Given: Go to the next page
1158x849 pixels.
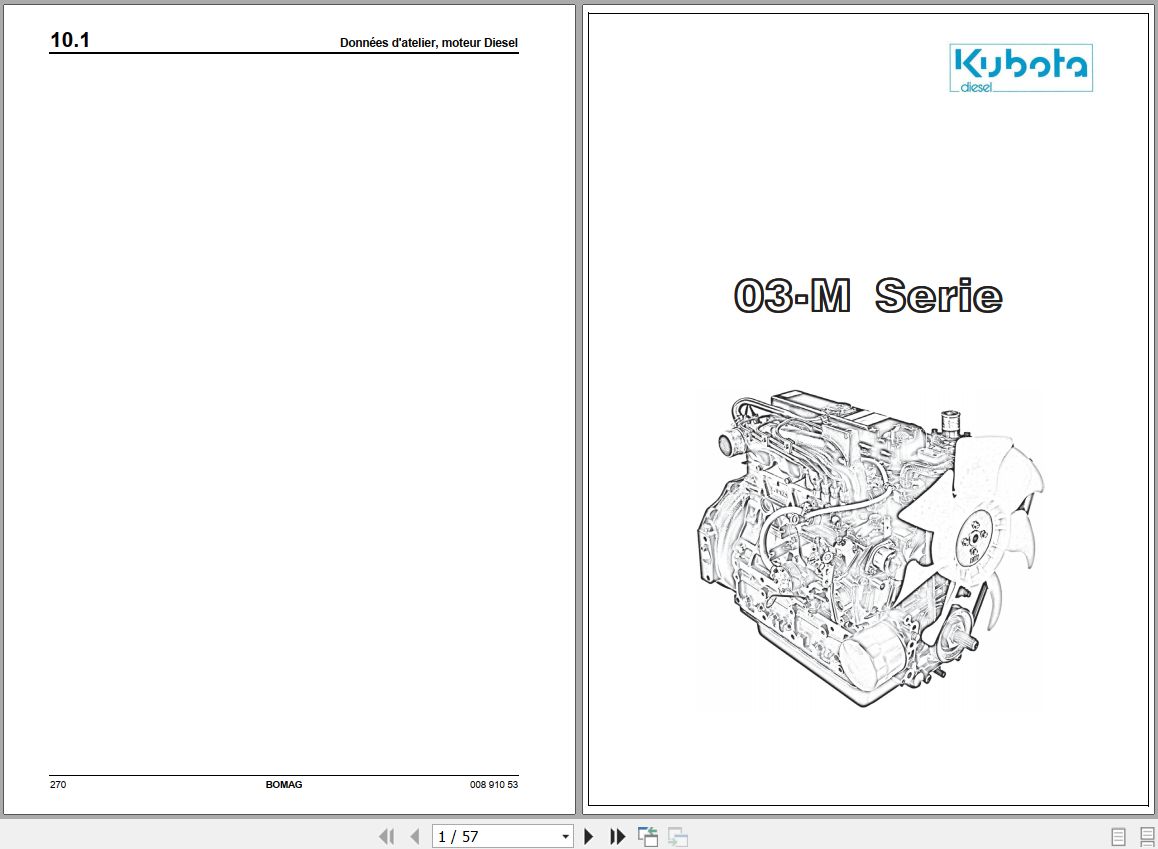Looking at the screenshot, I should pyautogui.click(x=589, y=836).
